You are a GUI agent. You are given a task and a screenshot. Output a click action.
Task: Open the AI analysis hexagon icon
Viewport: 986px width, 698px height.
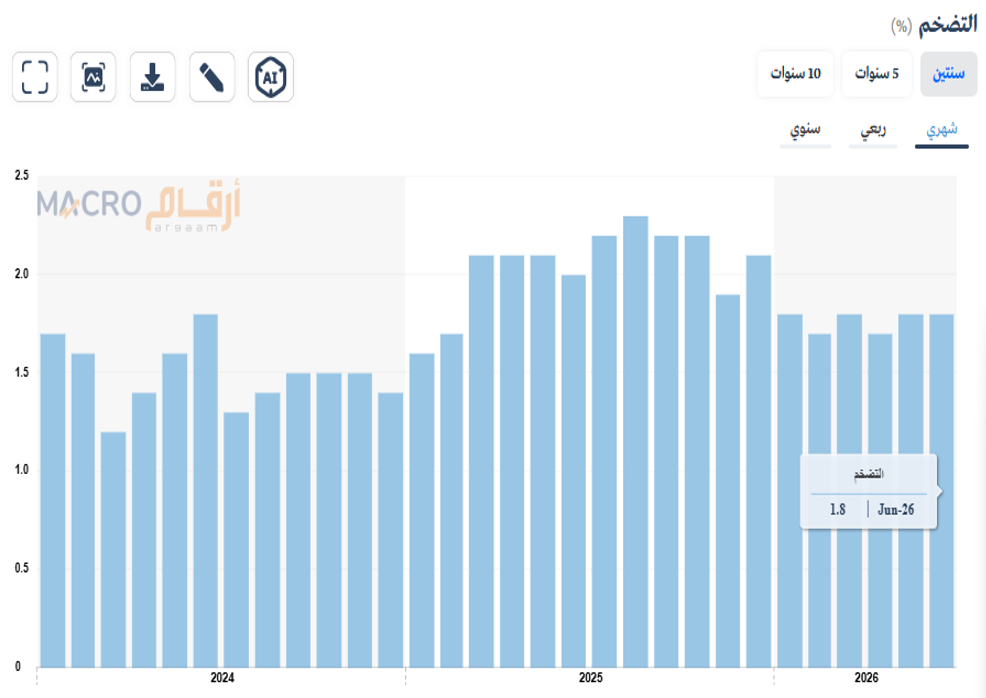point(270,77)
